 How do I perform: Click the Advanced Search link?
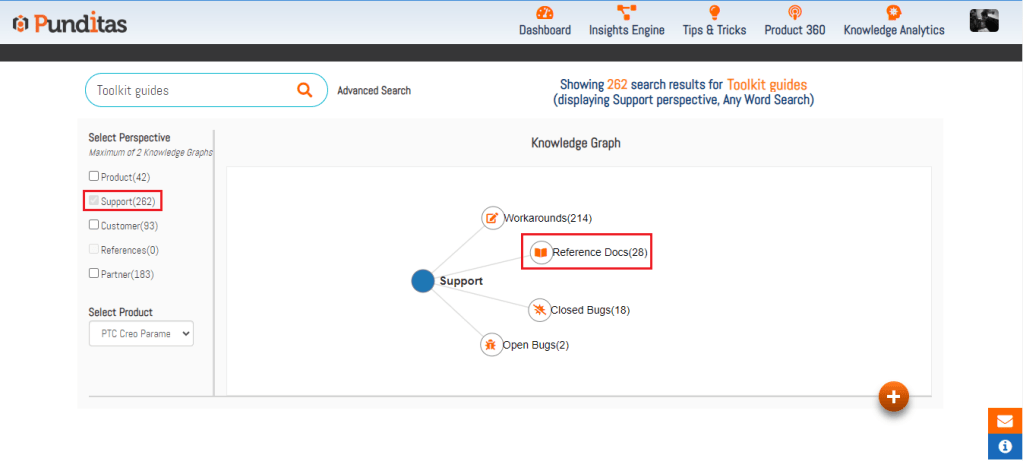pos(374,91)
